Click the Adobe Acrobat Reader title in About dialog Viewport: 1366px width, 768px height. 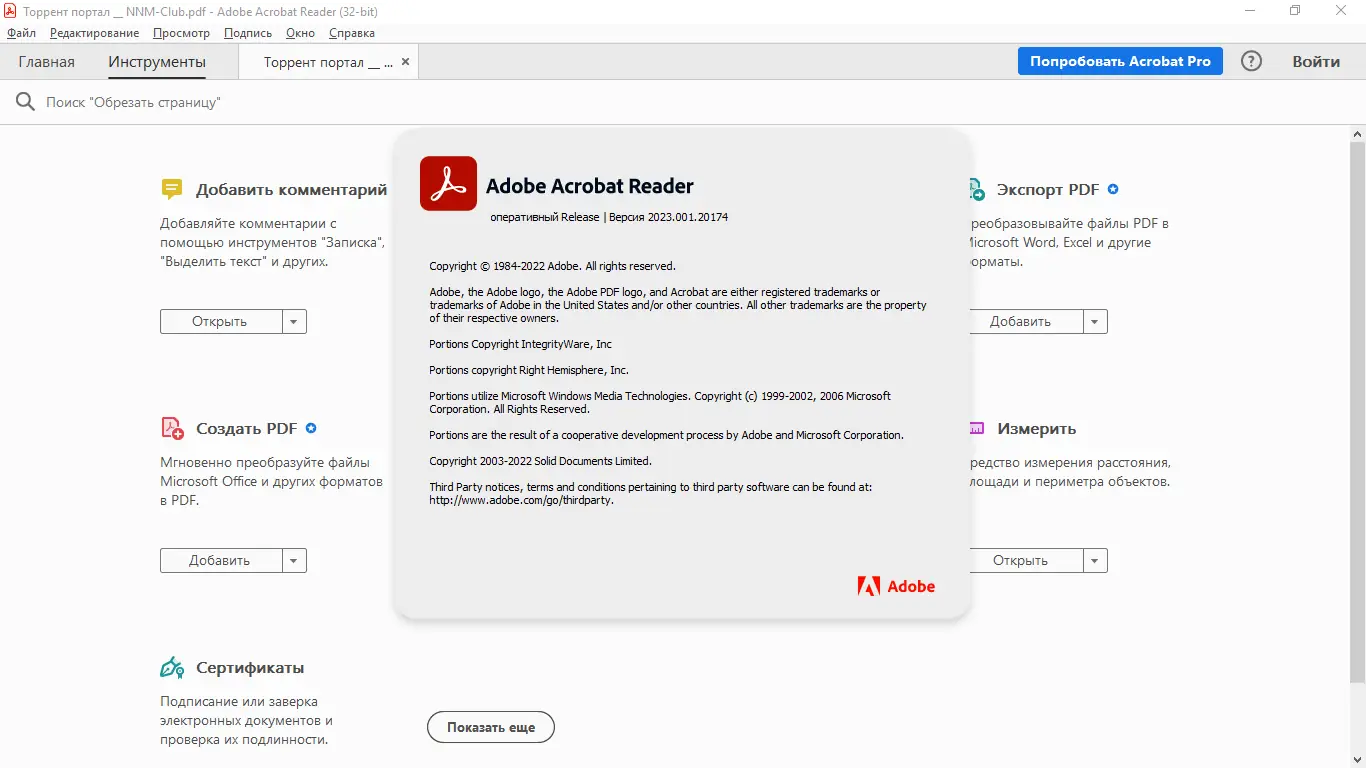point(590,186)
